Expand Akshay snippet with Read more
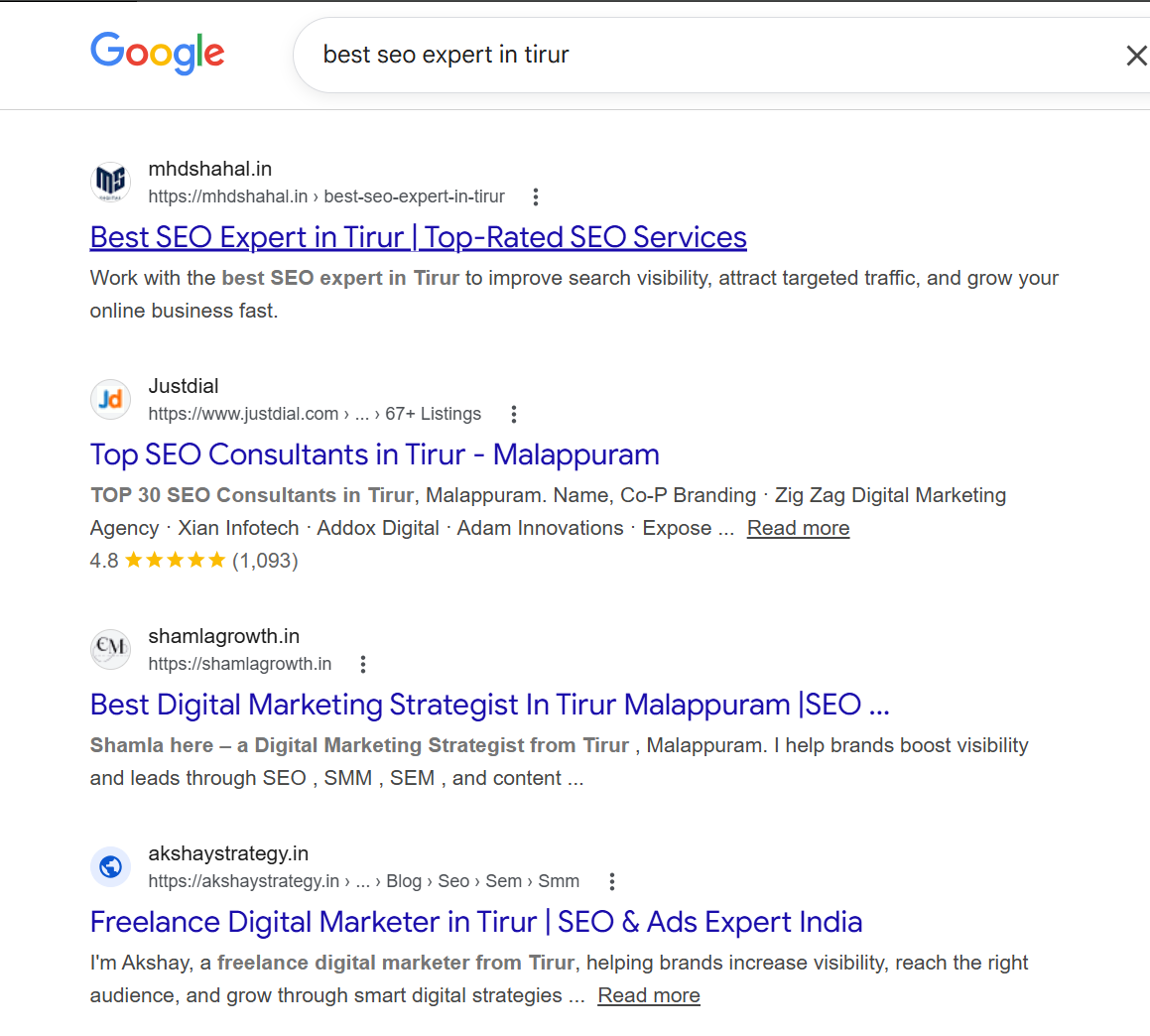Image resolution: width=1150 pixels, height=1036 pixels. (x=648, y=995)
